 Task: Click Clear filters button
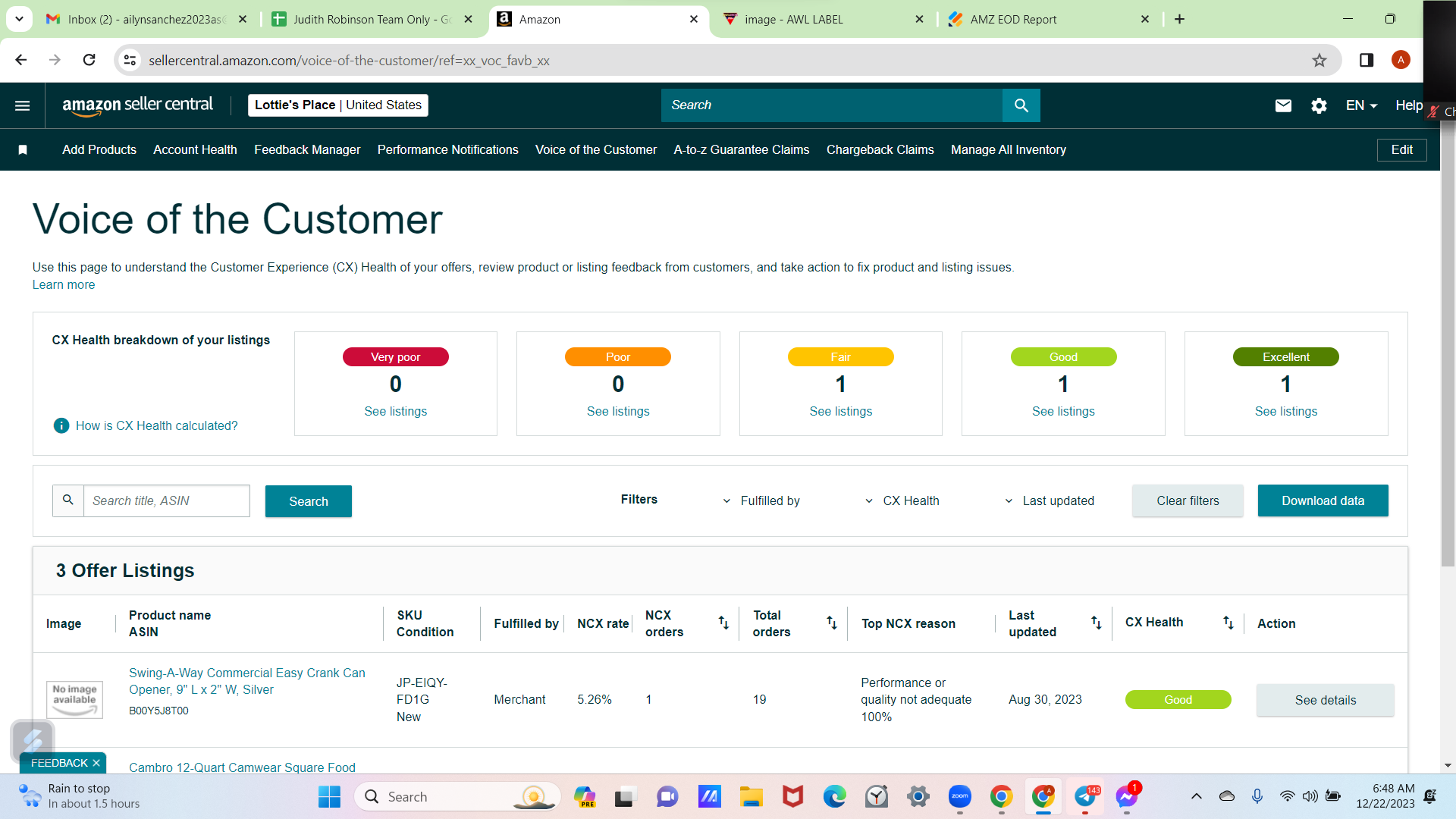[x=1188, y=500]
